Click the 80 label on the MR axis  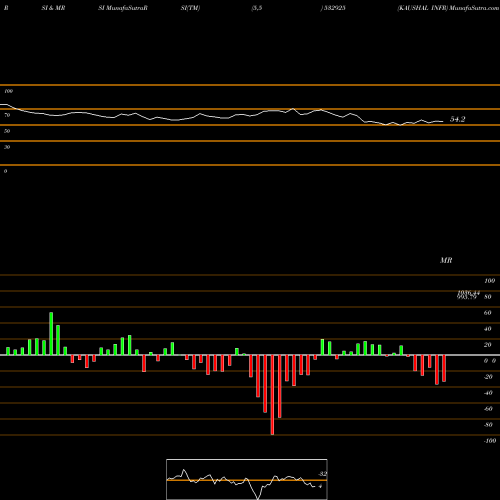click(x=488, y=297)
